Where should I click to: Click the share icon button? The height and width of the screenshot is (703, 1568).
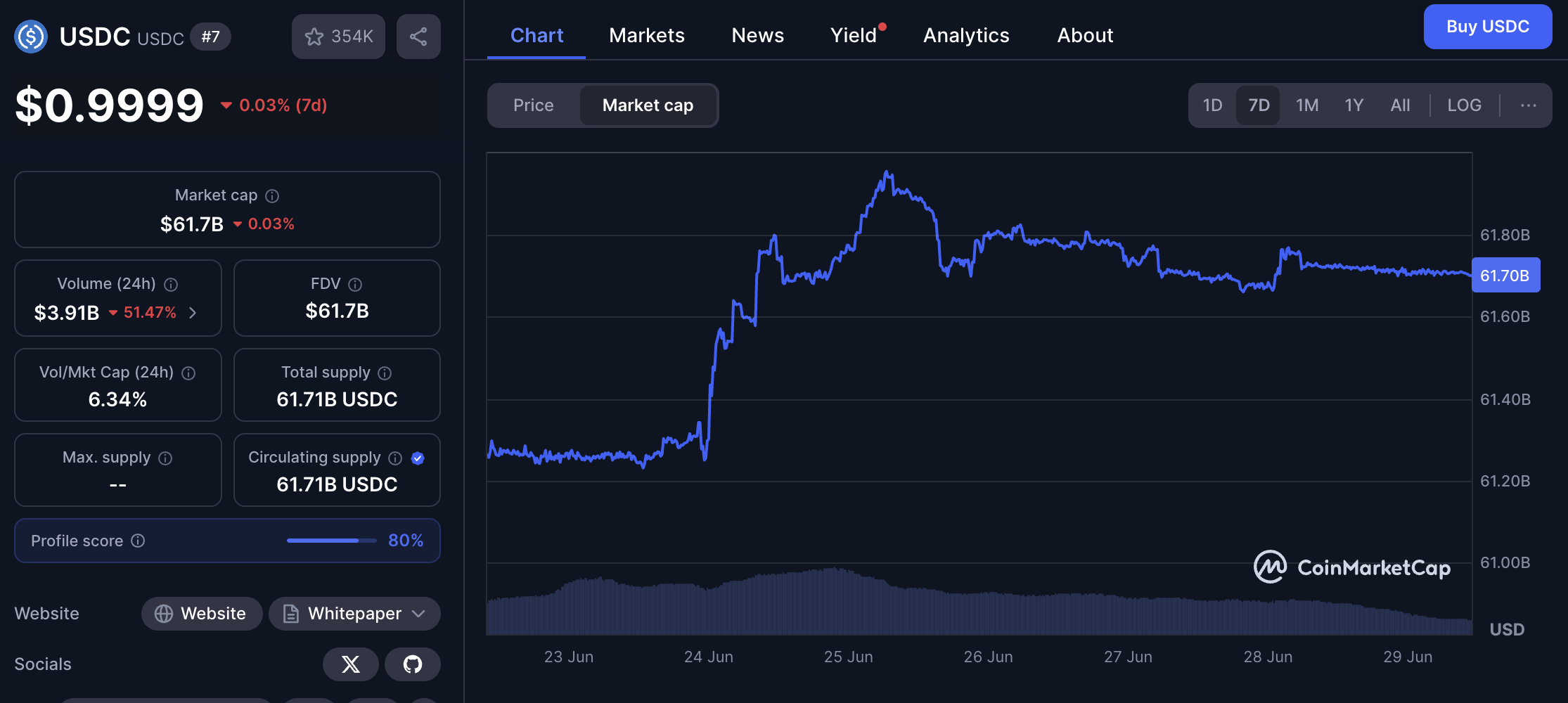418,37
